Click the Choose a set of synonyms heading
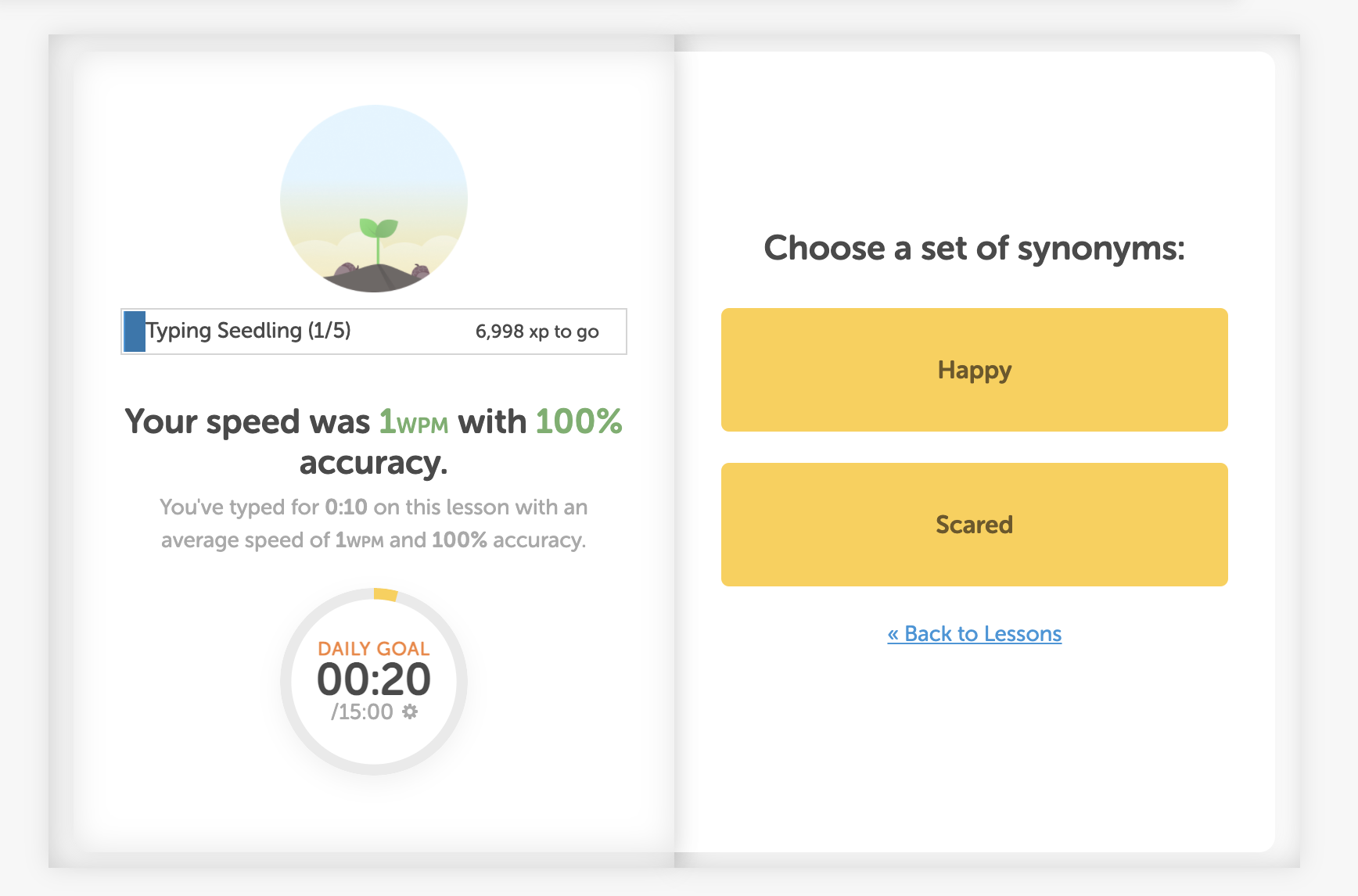 tap(974, 249)
